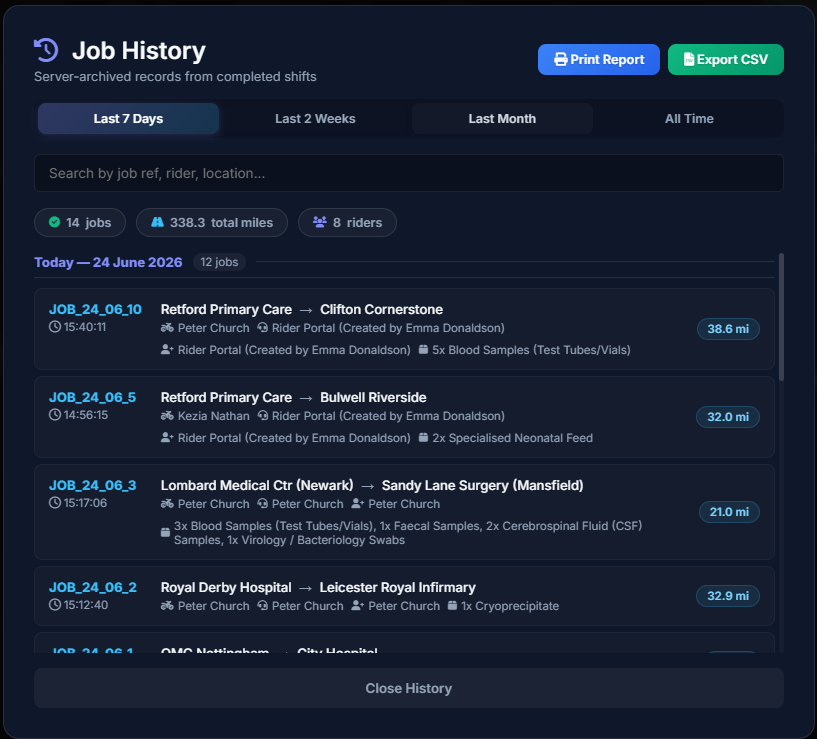
Task: Show All Time job history
Action: coord(689,118)
